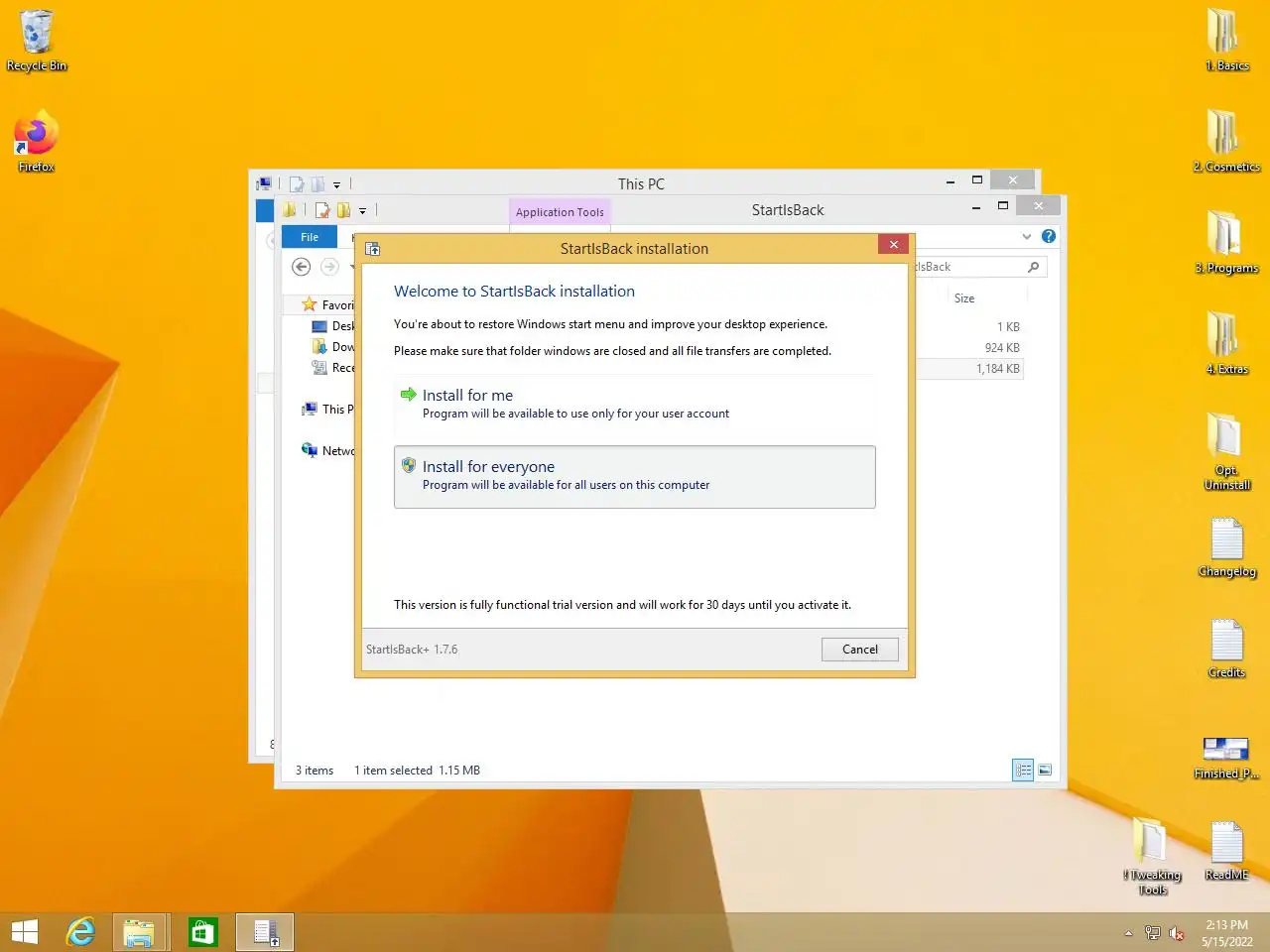1270x952 pixels.
Task: Select Recent places in navigation pane
Action: (x=332, y=368)
